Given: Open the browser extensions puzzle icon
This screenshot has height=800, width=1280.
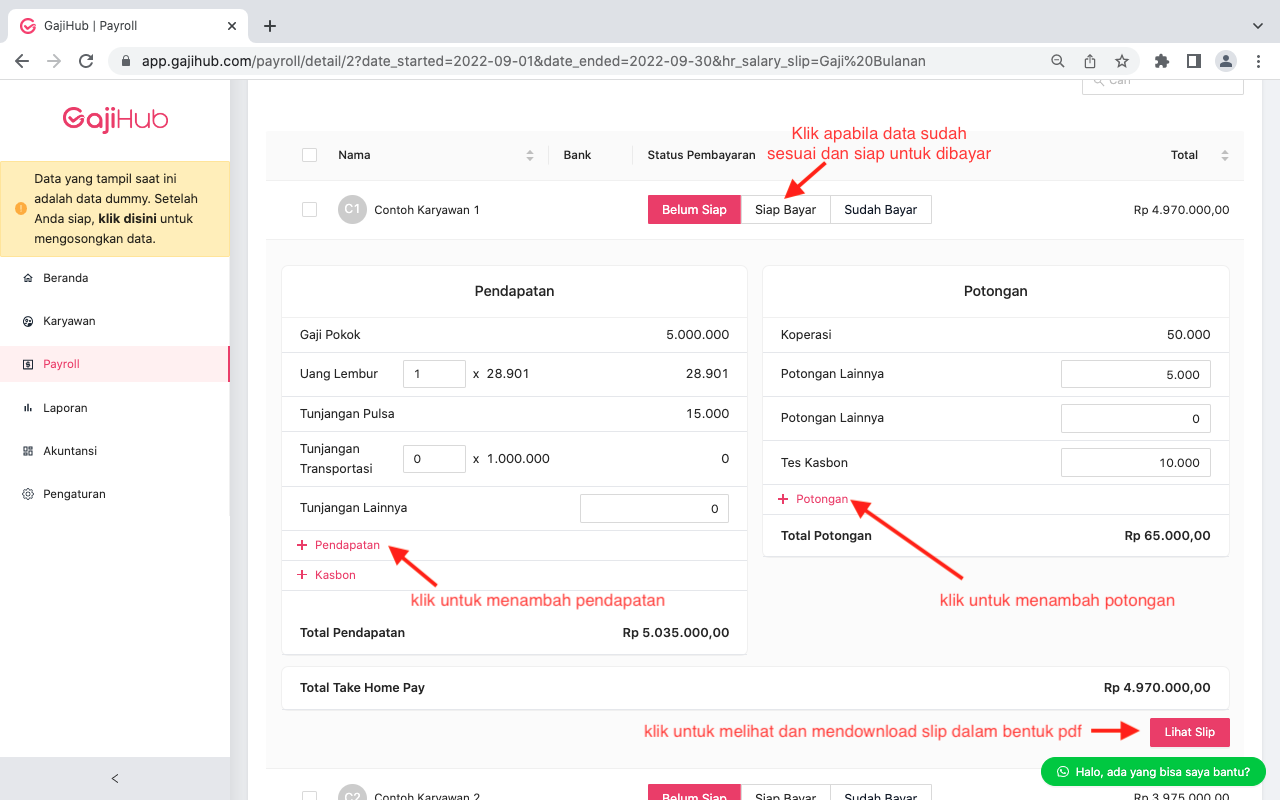Looking at the screenshot, I should point(1161,60).
